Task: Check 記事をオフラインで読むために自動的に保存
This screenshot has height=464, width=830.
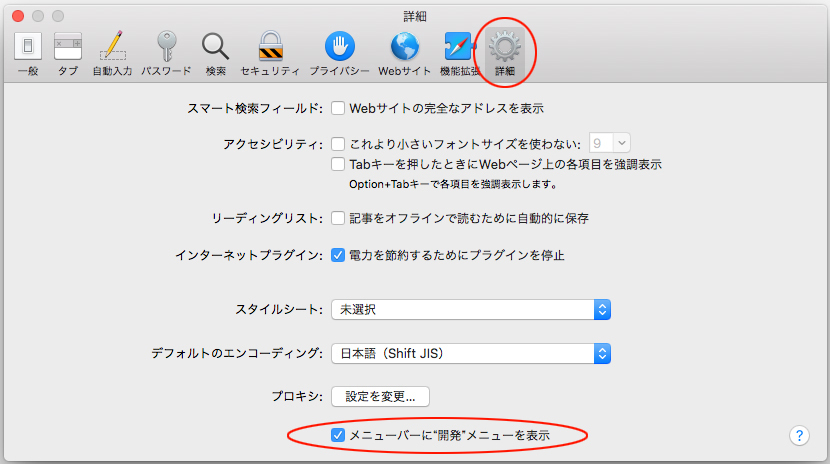Action: 338,218
